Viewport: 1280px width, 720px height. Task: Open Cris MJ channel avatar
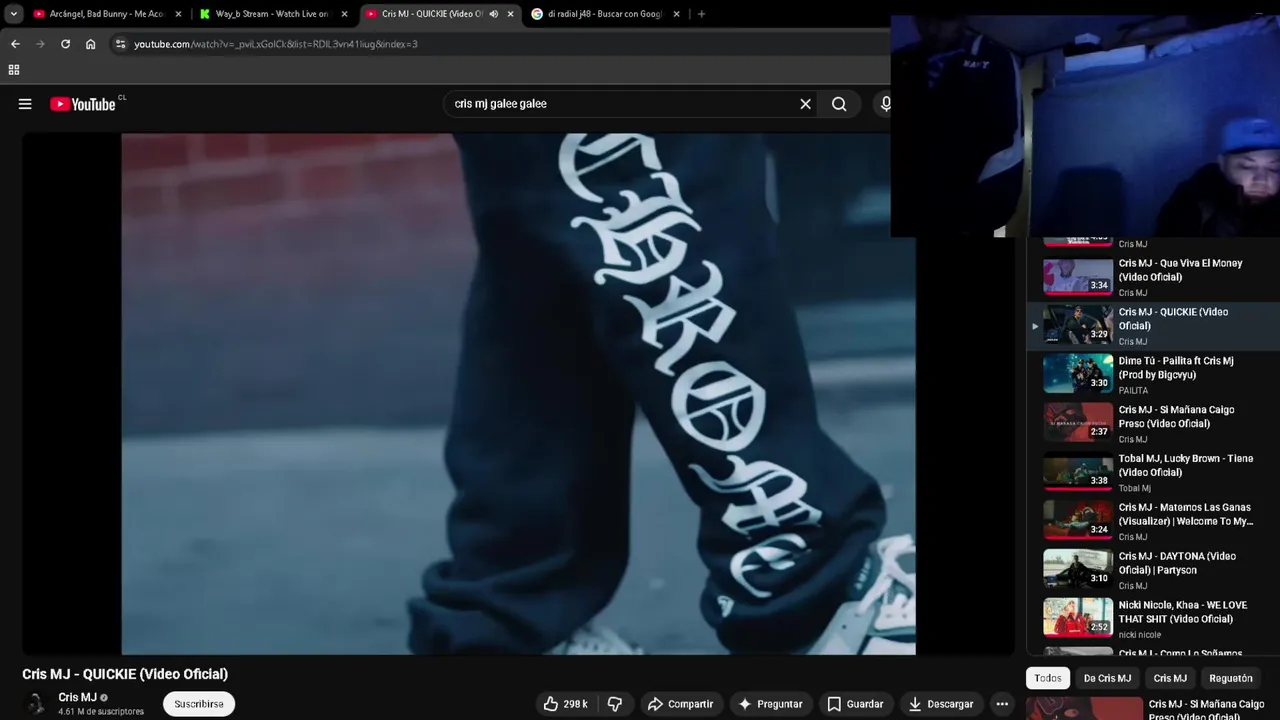[36, 704]
